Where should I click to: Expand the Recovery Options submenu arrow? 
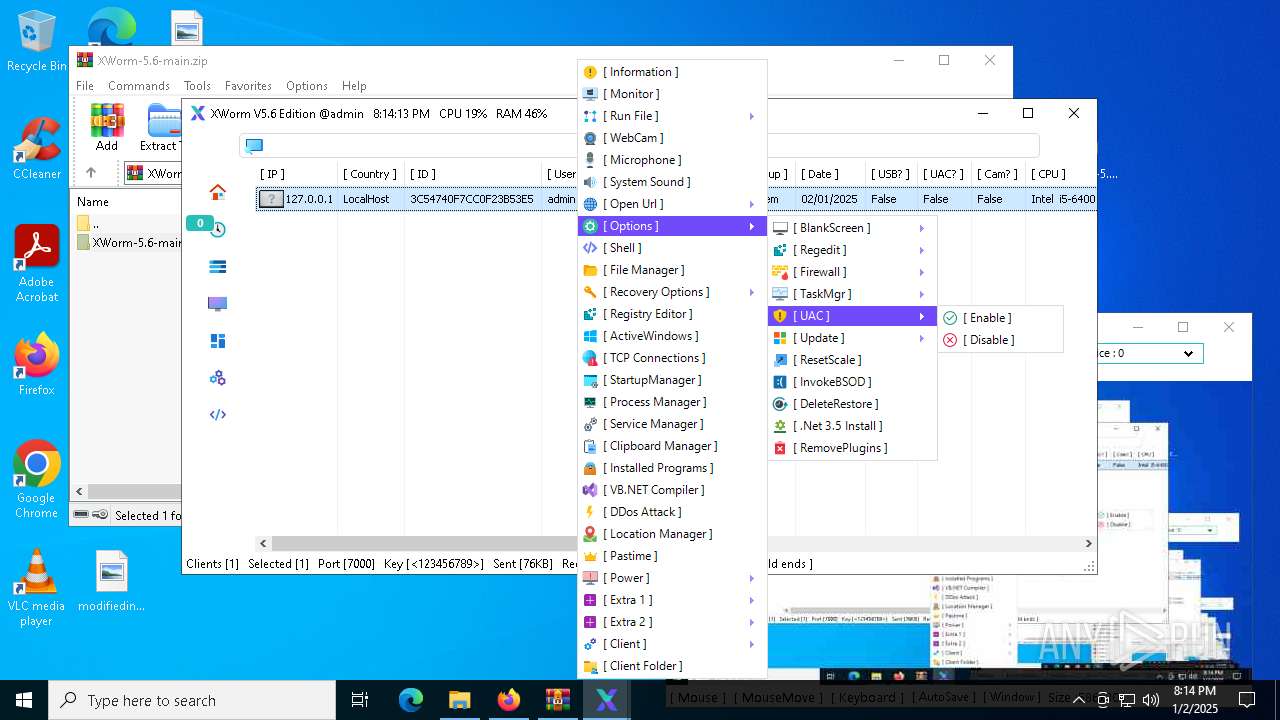point(751,292)
